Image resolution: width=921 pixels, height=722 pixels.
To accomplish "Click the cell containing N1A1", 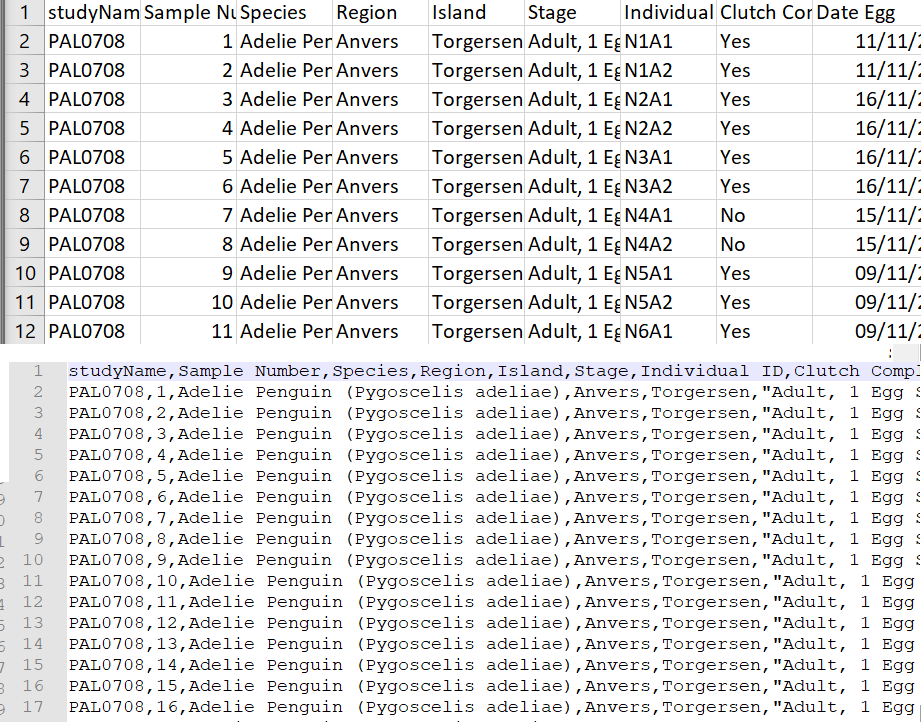I will [x=667, y=42].
